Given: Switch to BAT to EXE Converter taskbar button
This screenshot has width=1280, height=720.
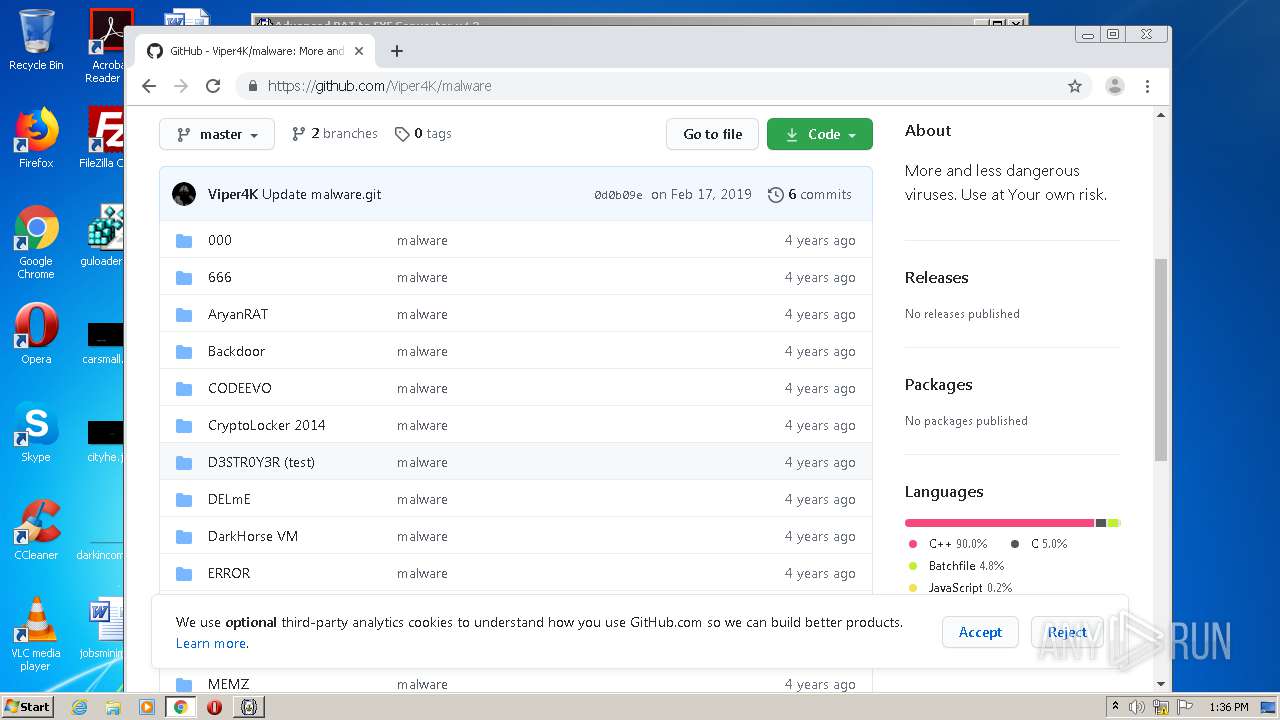Looking at the screenshot, I should tap(248, 707).
